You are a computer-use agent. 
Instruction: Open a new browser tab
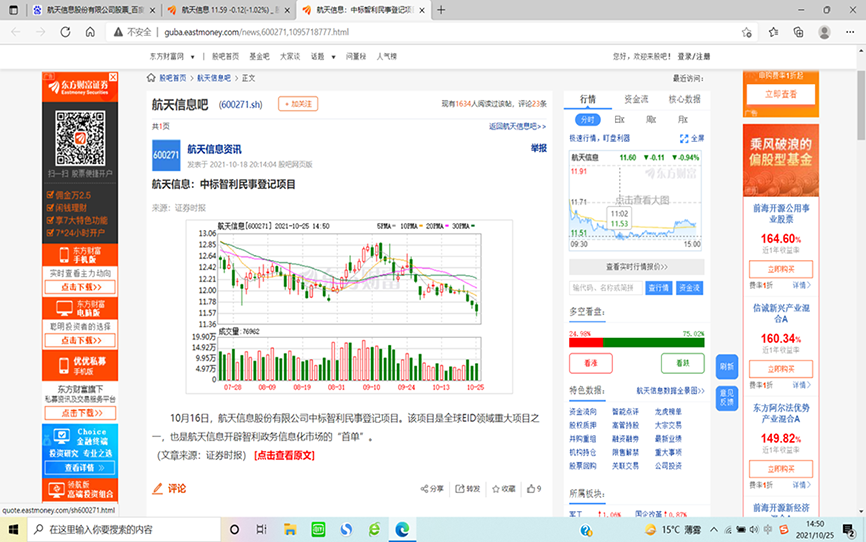441,10
